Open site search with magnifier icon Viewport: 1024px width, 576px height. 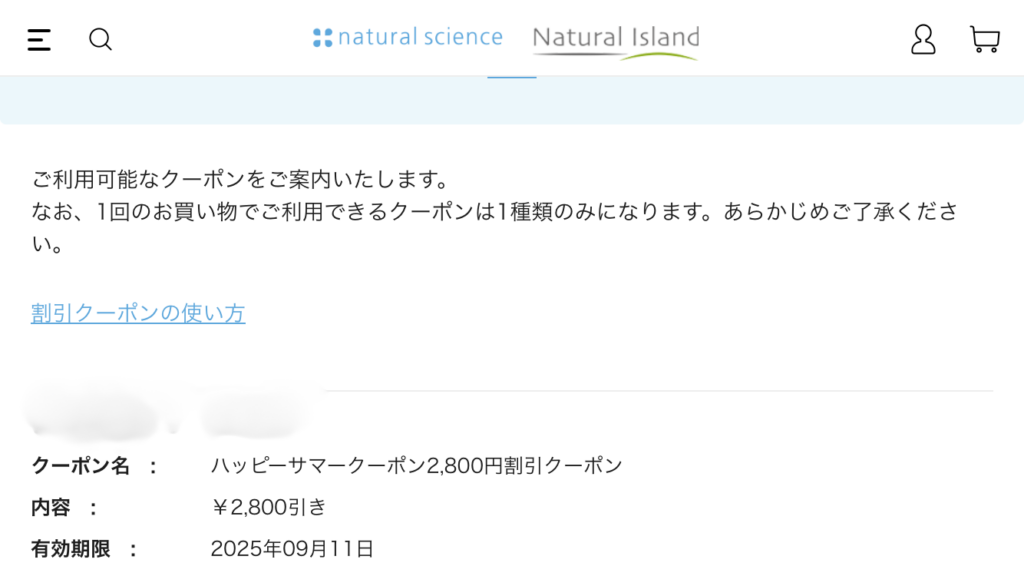pyautogui.click(x=100, y=39)
